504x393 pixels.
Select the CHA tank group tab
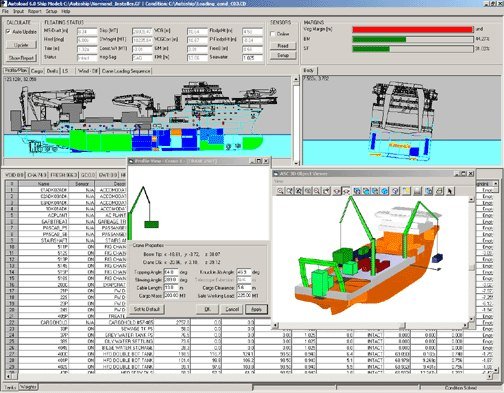[x=37, y=175]
